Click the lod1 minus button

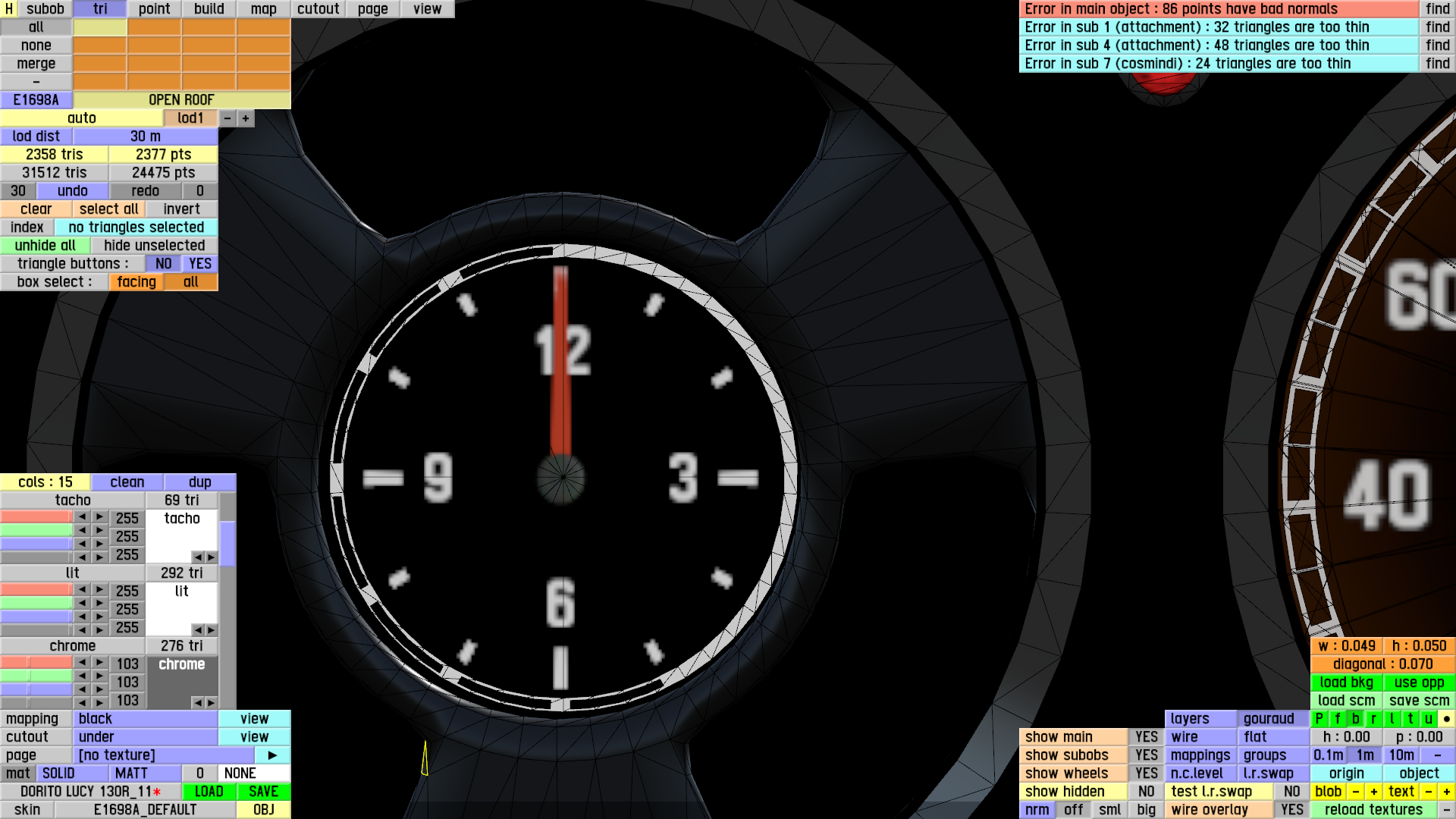click(x=227, y=118)
